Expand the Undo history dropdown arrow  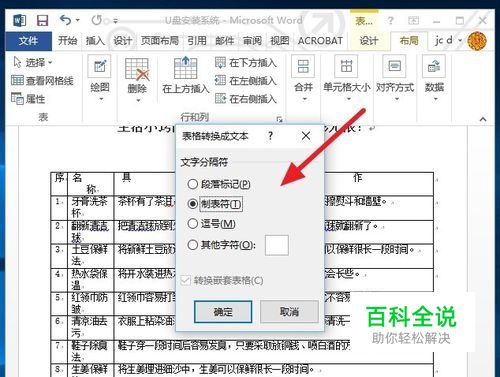[x=78, y=21]
